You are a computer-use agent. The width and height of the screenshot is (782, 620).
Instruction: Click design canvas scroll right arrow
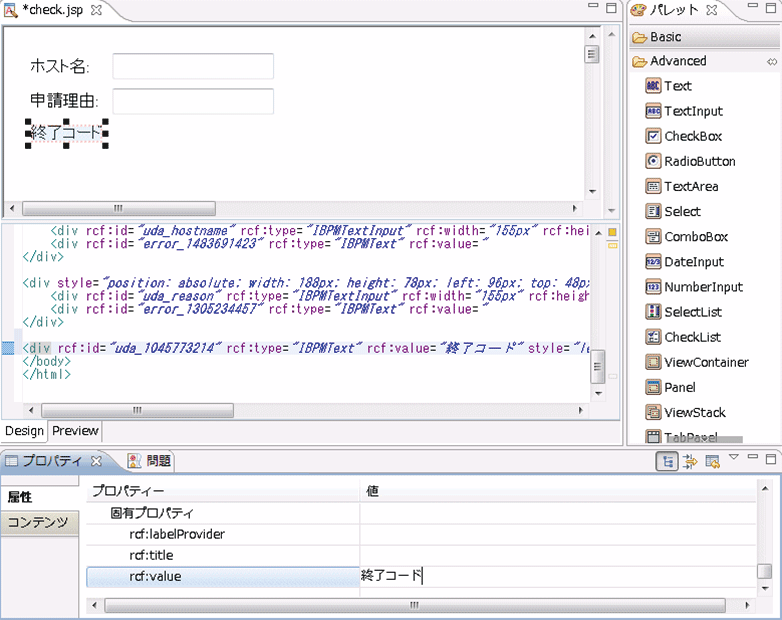coord(575,208)
